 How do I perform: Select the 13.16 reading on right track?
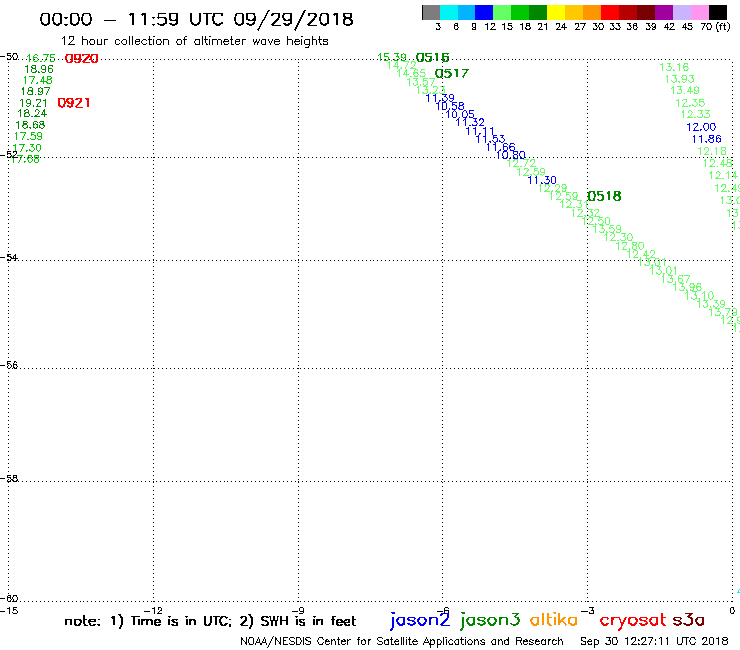[x=674, y=68]
